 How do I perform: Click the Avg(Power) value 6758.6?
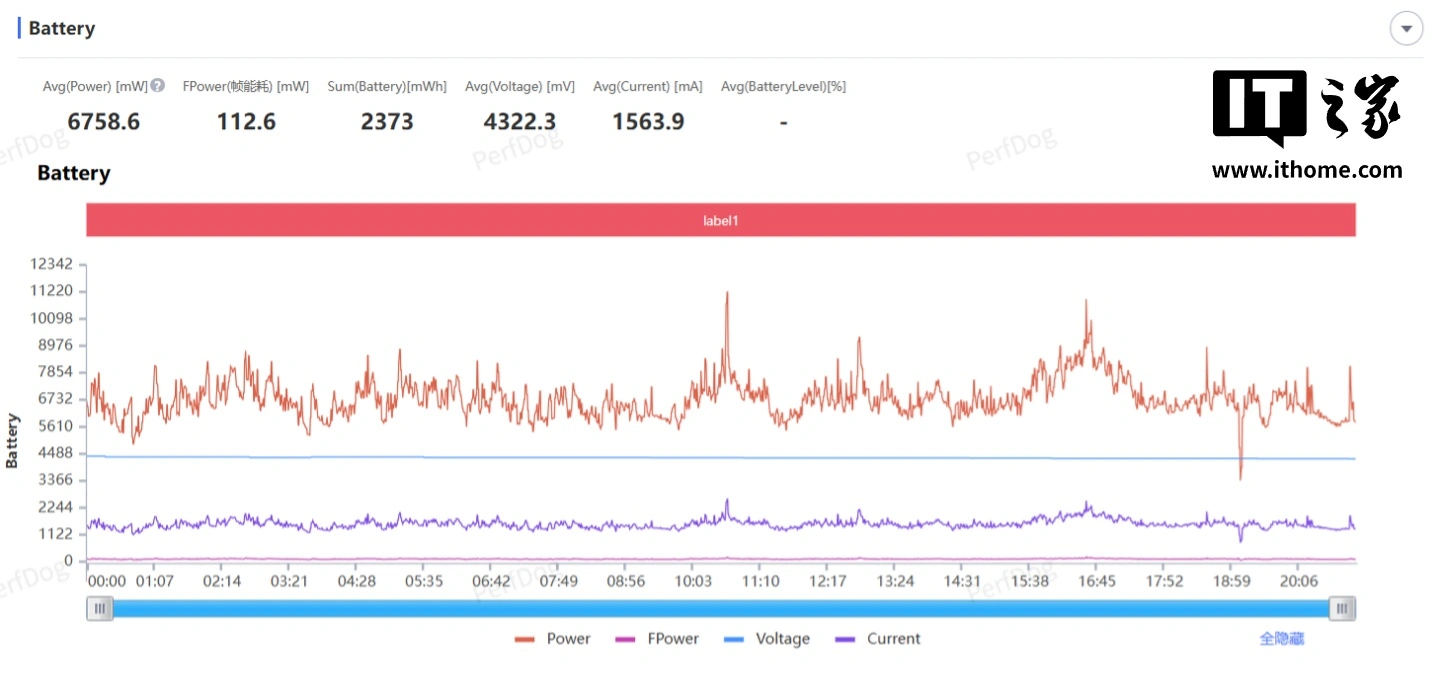104,122
